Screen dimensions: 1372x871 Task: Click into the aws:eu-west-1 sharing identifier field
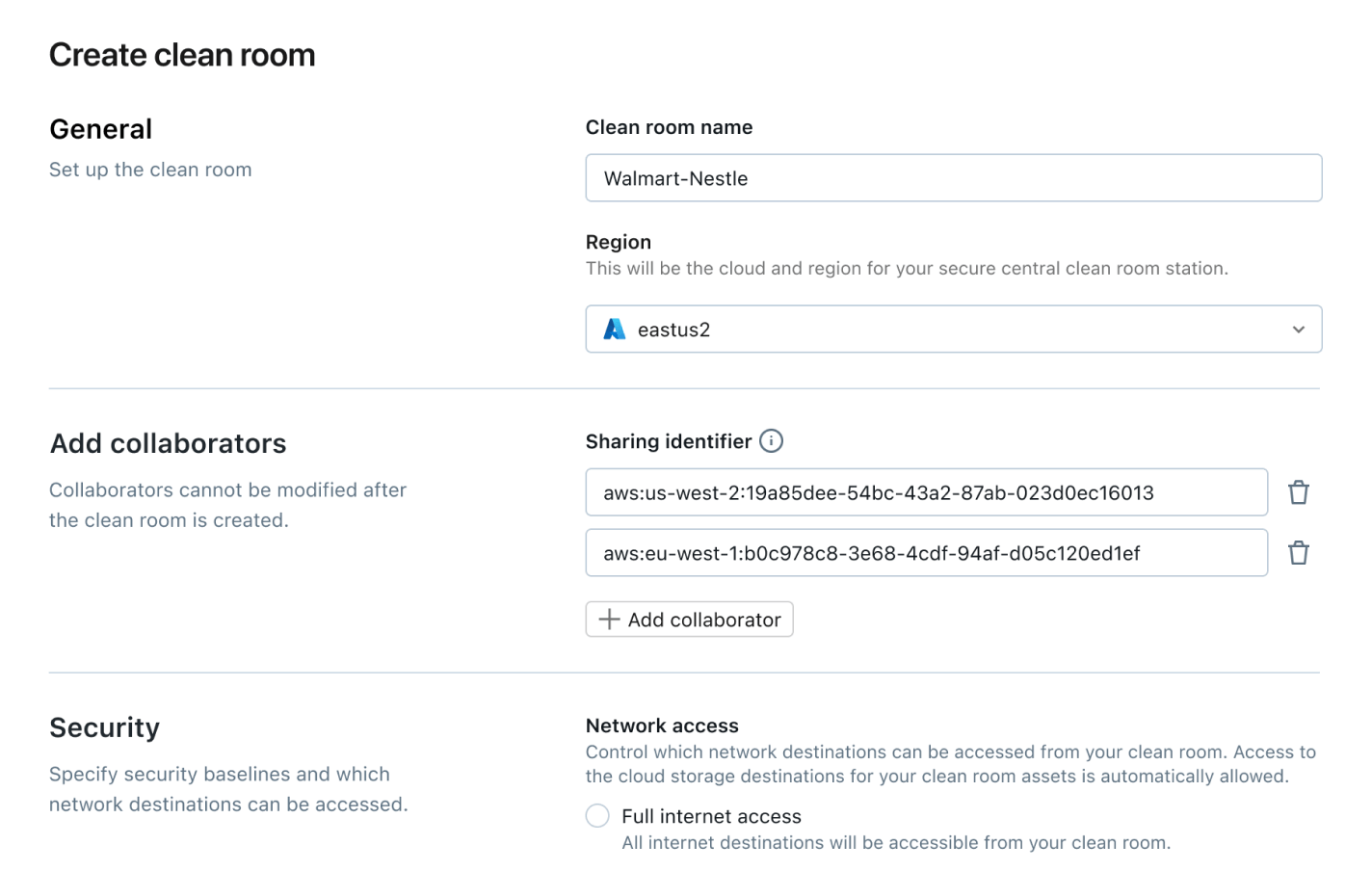[925, 553]
